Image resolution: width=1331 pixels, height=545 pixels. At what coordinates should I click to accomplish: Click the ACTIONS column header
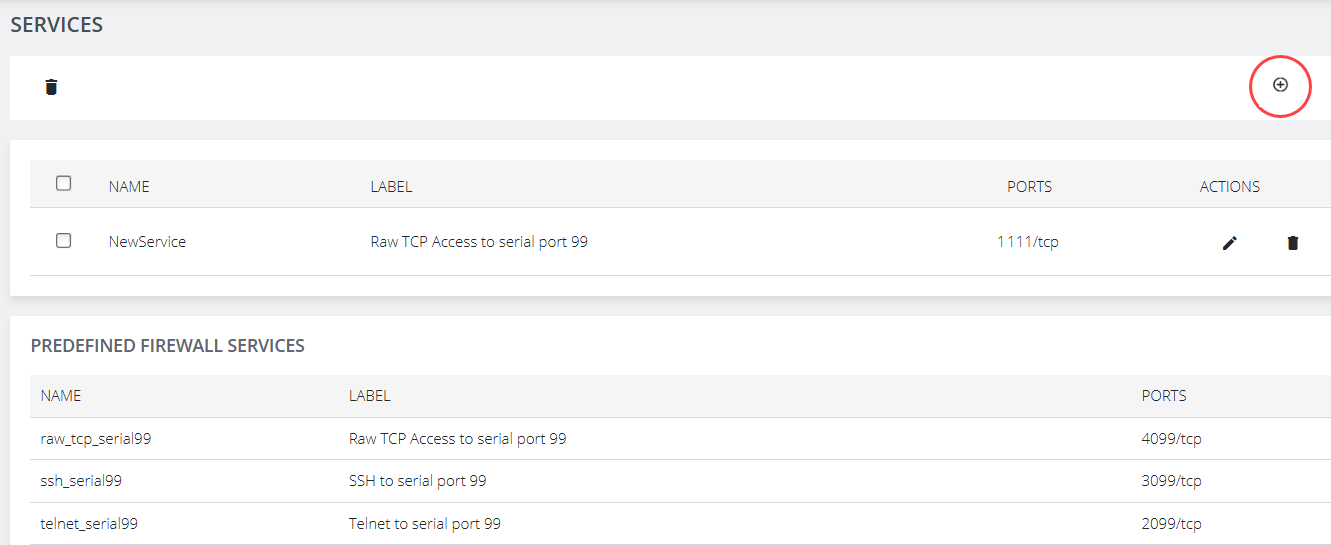pos(1229,187)
